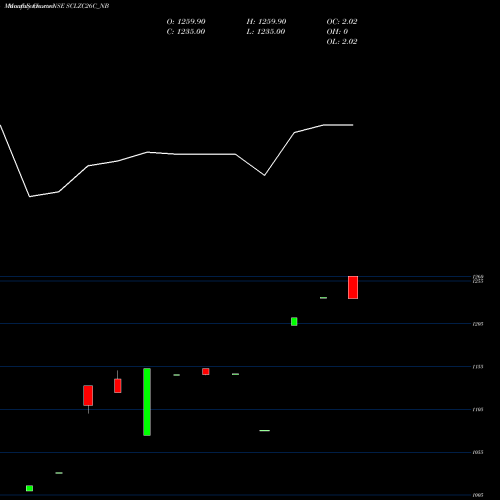Image resolution: width=500 pixels, height=500 pixels.
Task: Click the OC: 2.02 reading
Action: tap(342, 22)
